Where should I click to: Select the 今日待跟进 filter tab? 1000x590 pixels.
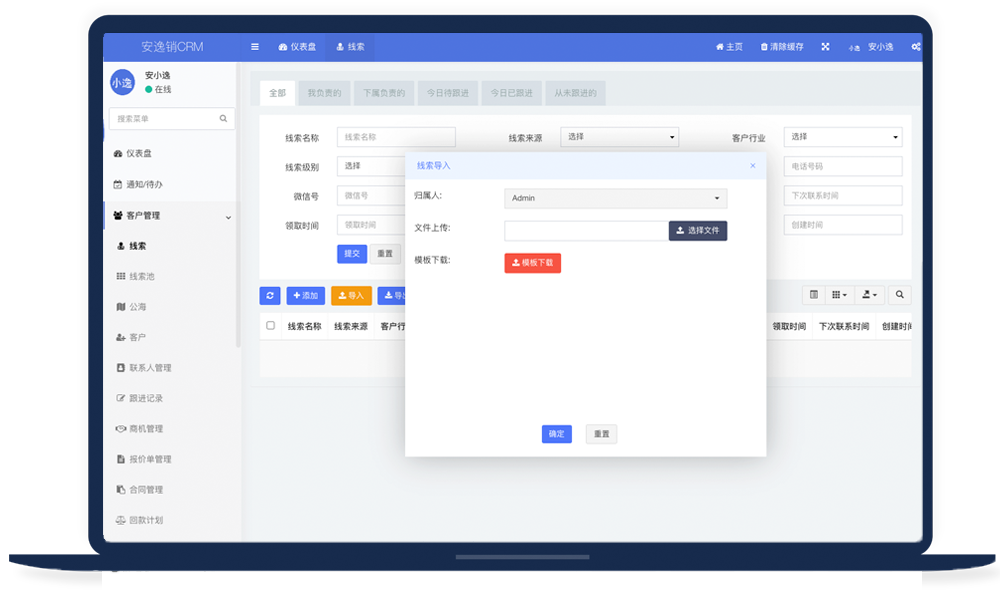click(x=448, y=93)
